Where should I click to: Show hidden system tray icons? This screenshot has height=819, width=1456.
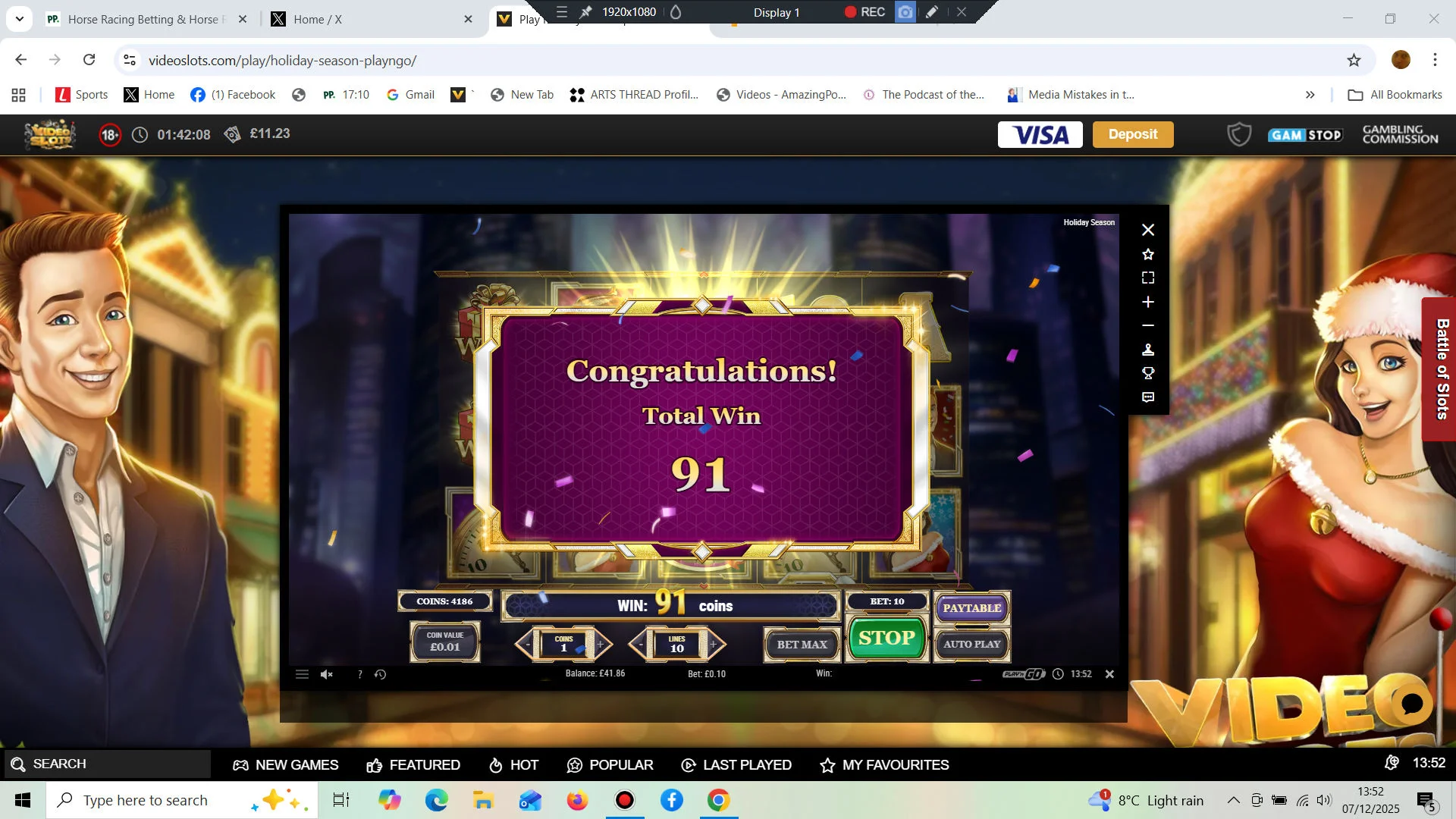pos(1234,800)
